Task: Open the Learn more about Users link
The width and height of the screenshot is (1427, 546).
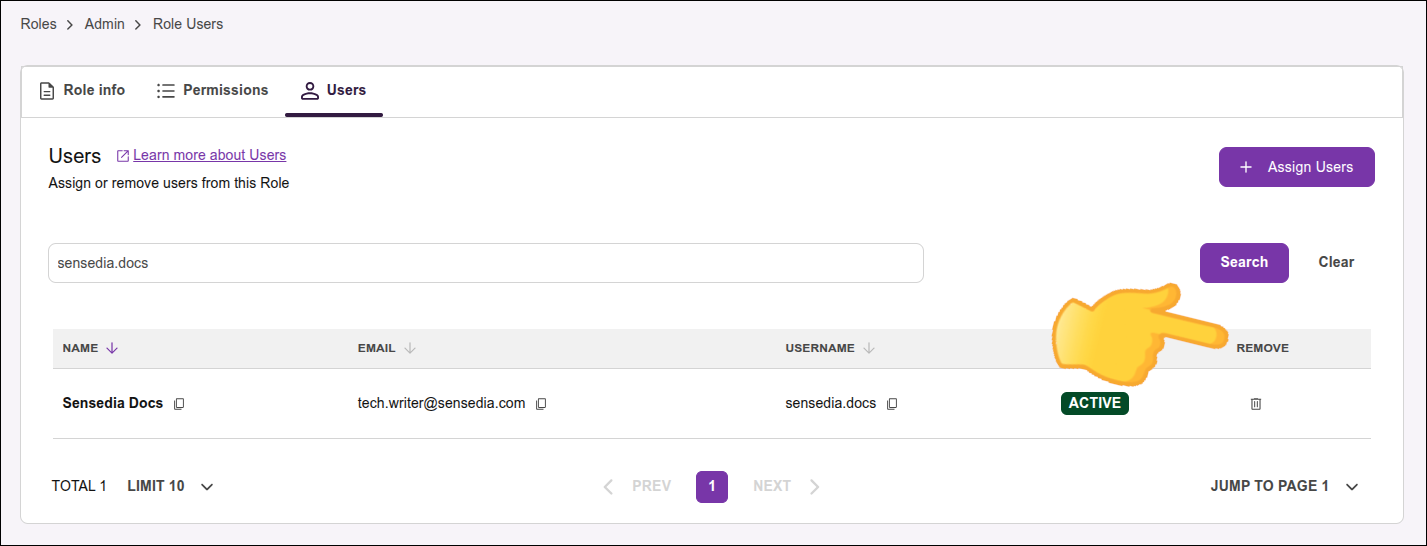Action: point(209,155)
